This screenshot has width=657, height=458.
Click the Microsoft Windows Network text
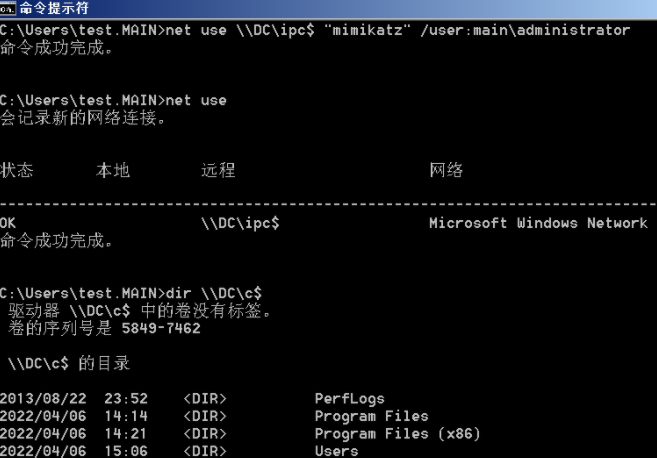click(x=538, y=223)
